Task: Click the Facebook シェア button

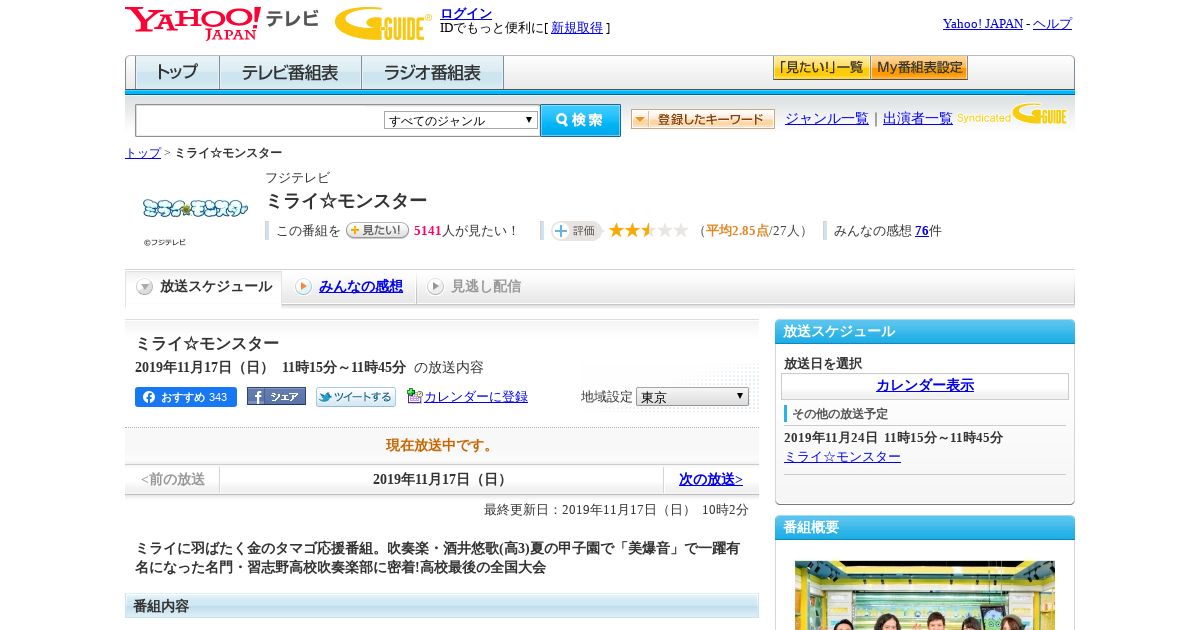Action: (276, 396)
